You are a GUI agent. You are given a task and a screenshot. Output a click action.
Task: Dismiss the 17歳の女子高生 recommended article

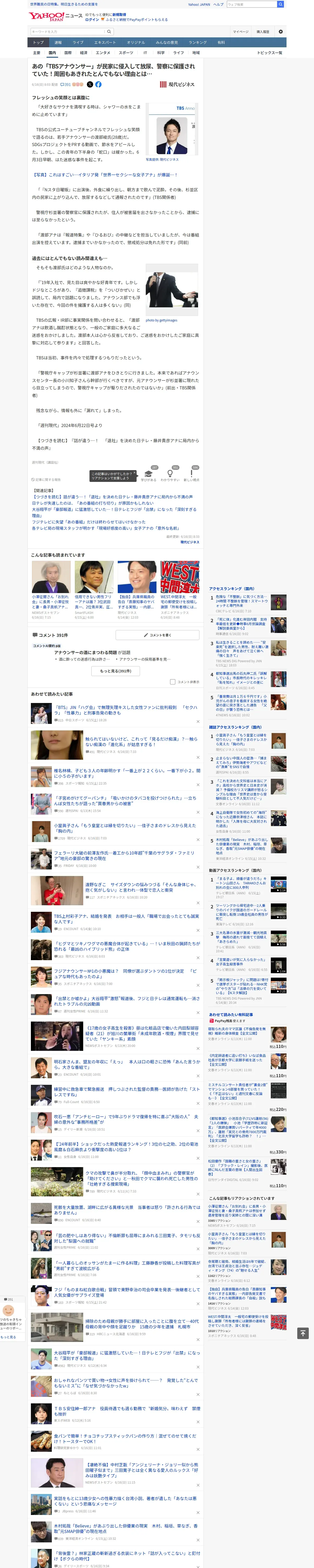[x=198, y=1048]
